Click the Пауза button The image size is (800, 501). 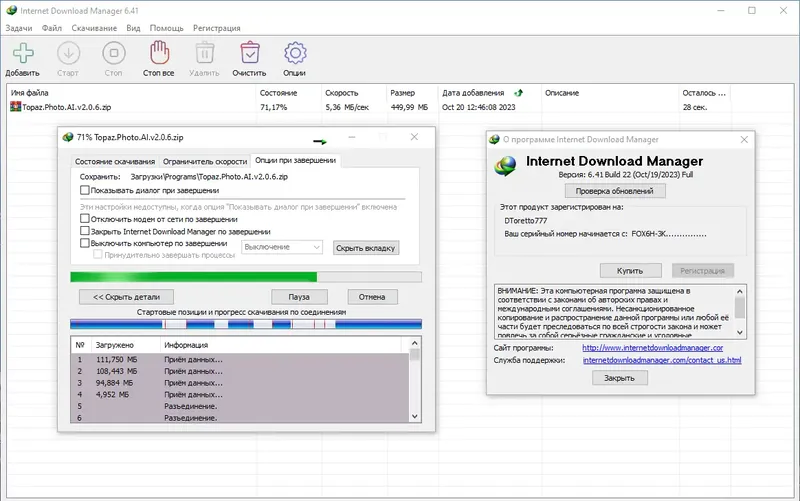click(x=299, y=297)
